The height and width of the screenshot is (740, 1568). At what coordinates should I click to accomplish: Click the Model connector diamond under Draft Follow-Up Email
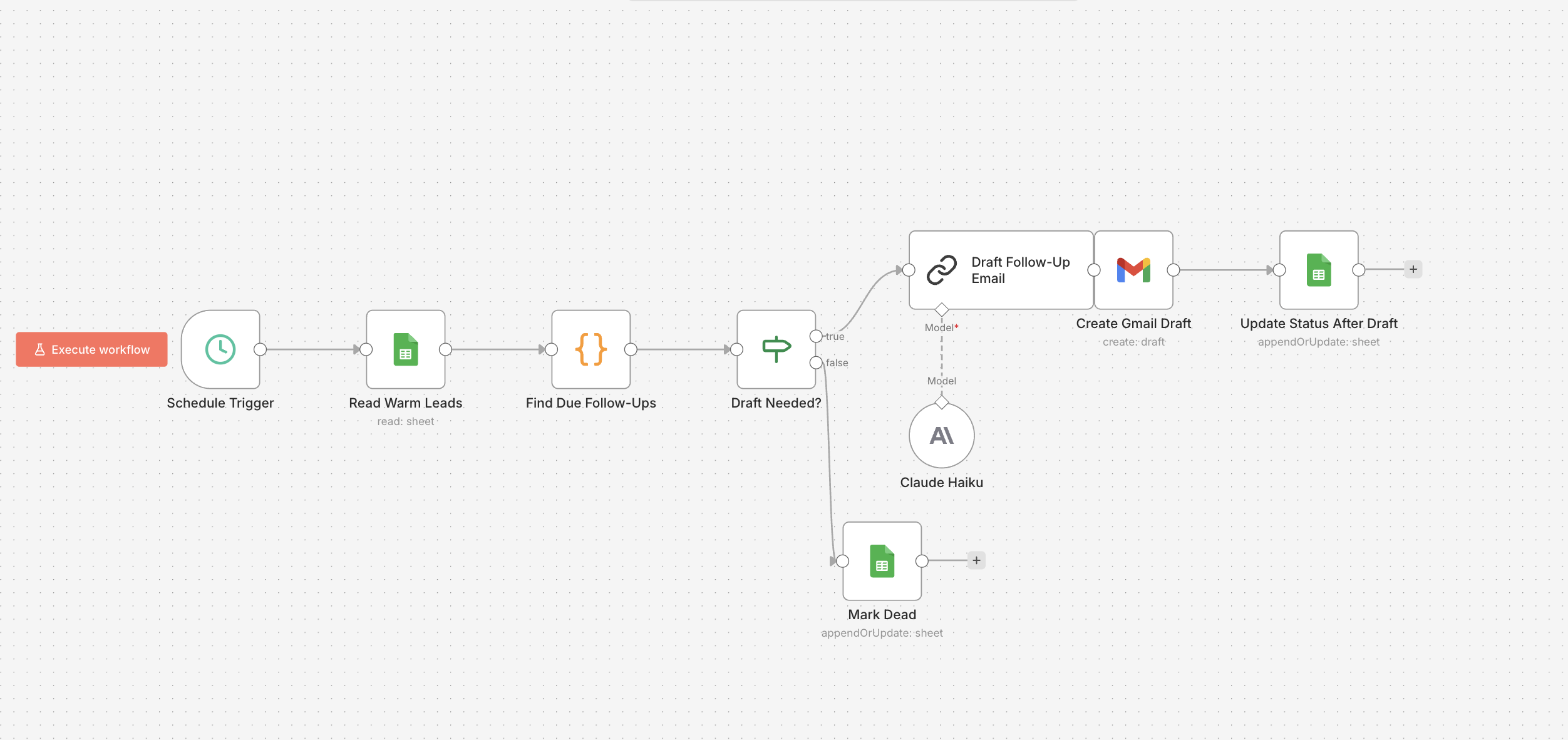coord(941,308)
